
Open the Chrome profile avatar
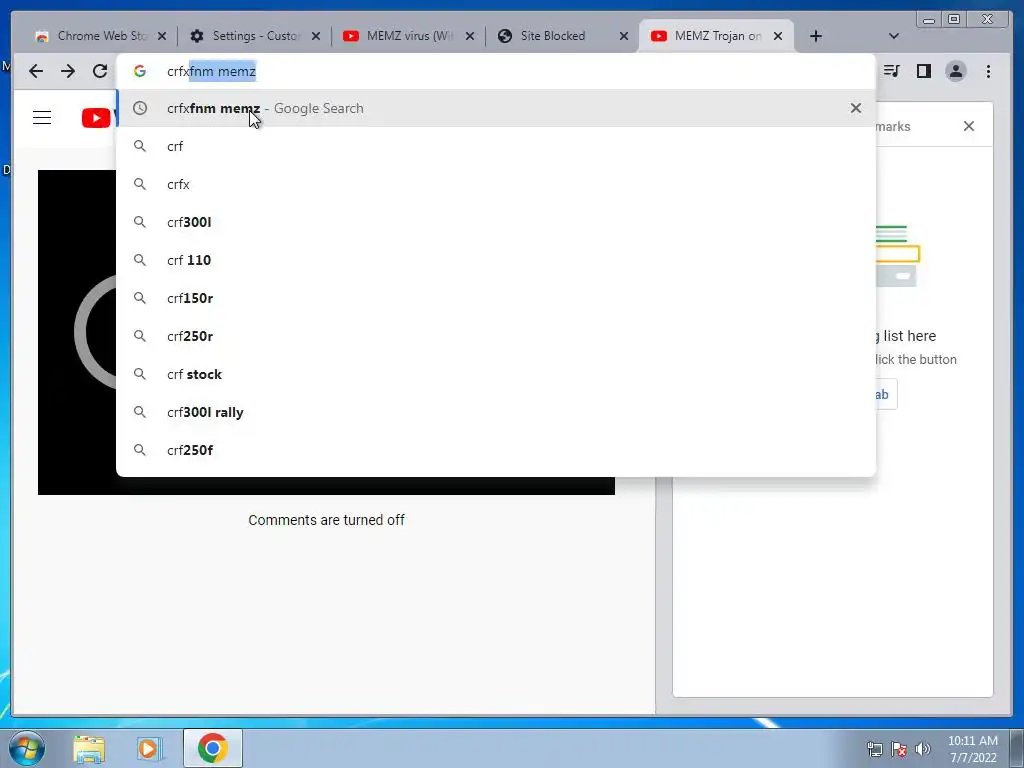955,71
